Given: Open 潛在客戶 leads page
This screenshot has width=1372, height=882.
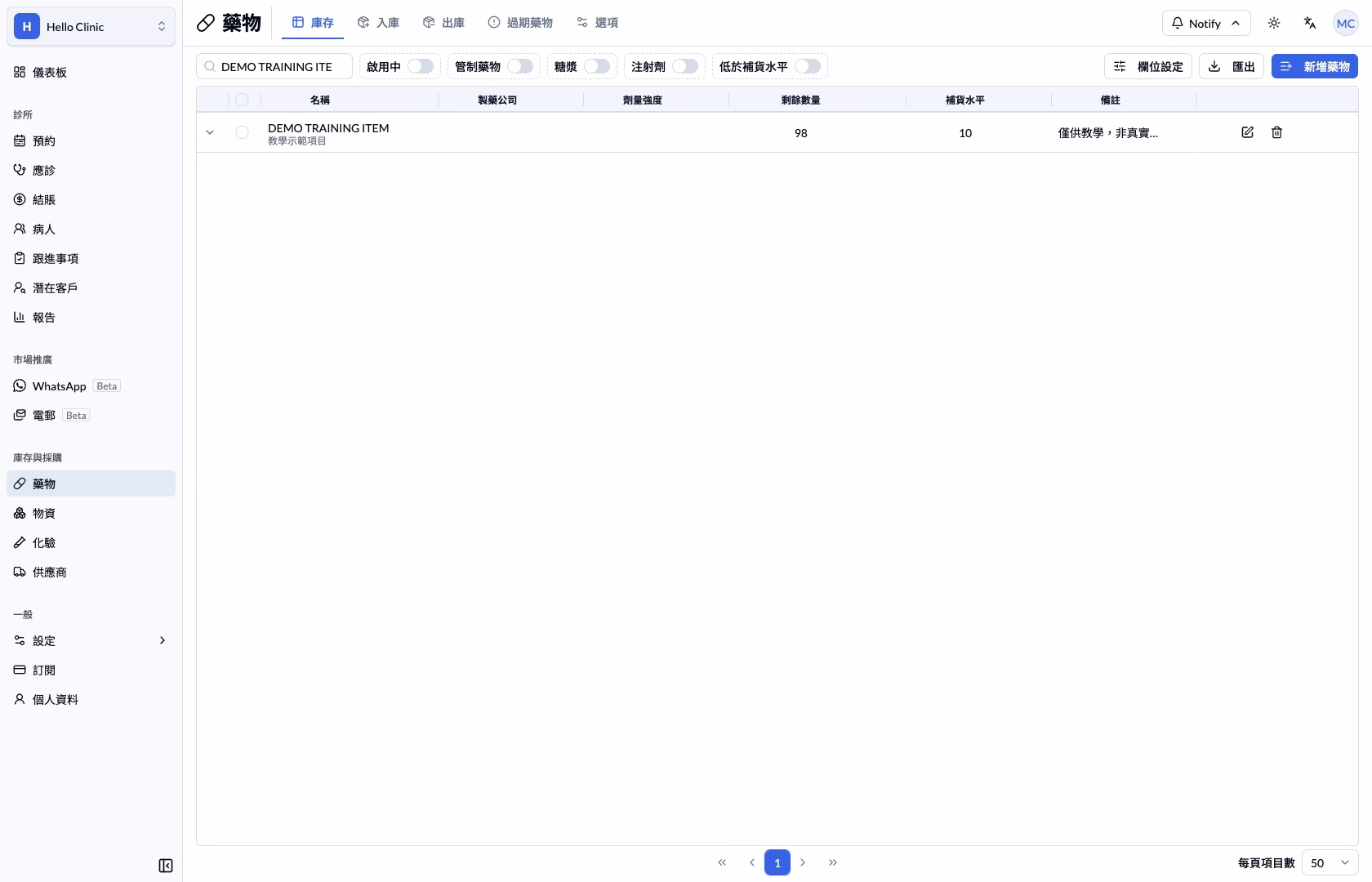Looking at the screenshot, I should point(91,287).
